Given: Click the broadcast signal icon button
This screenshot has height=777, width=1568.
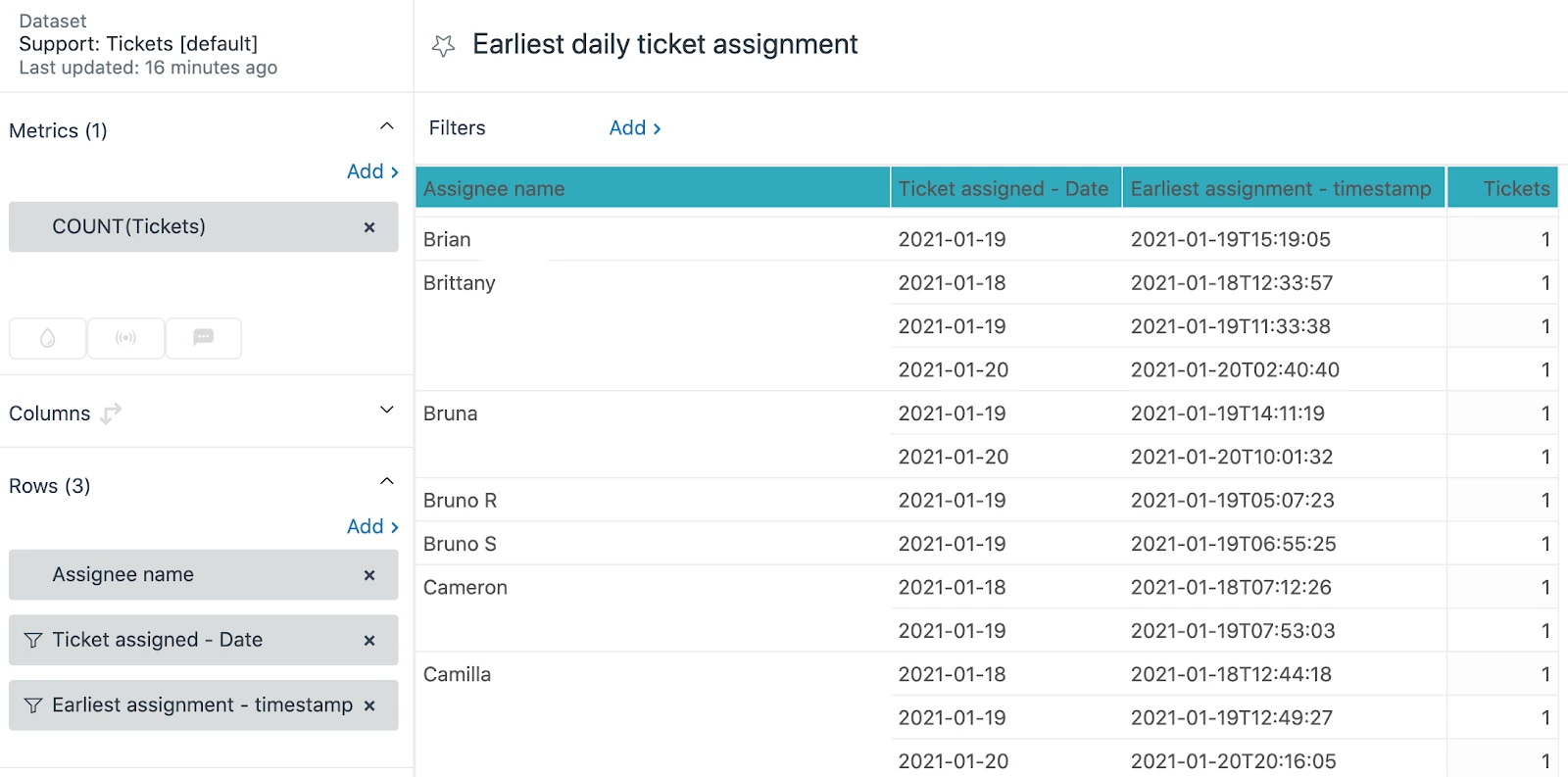Looking at the screenshot, I should point(125,338).
